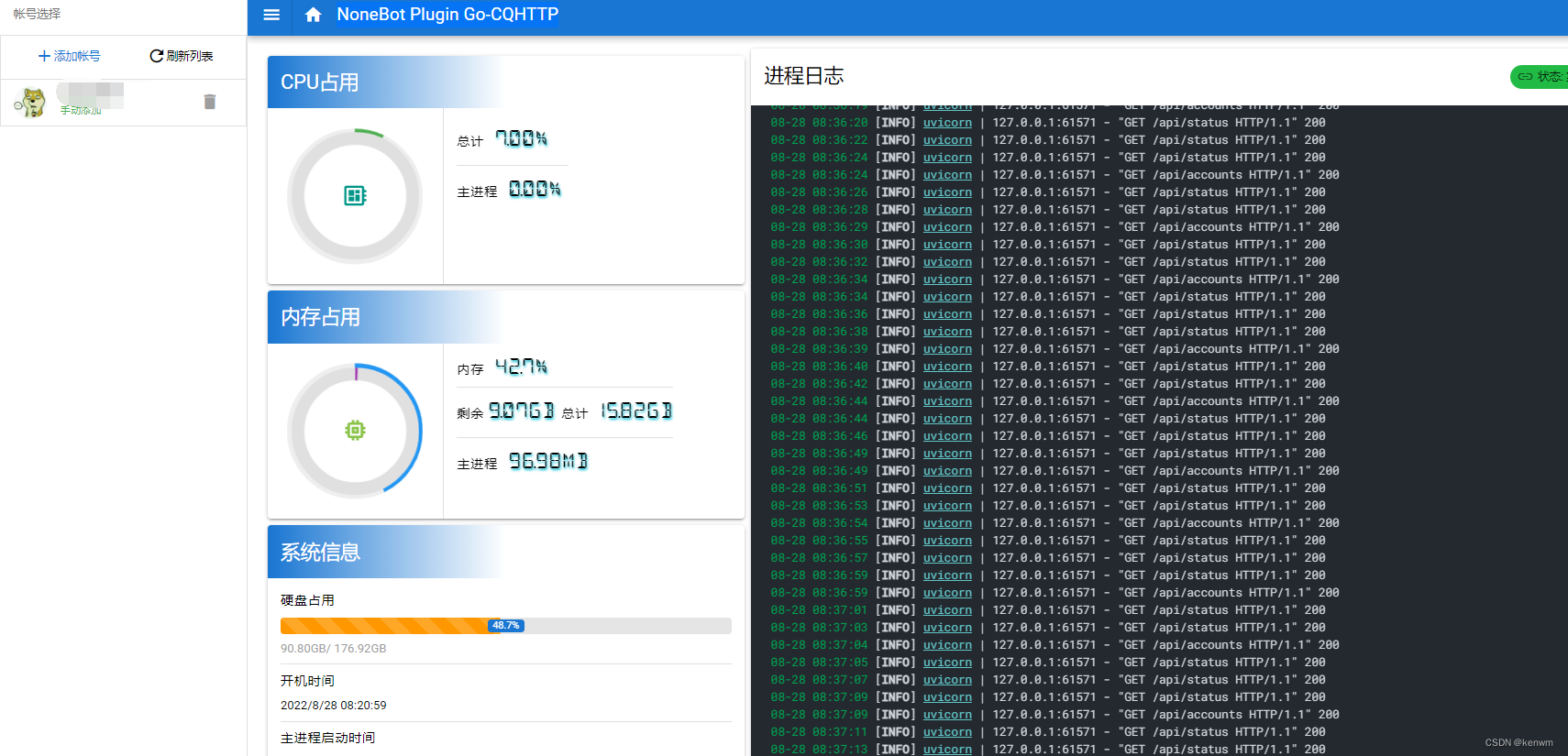Select the CPU占用 card header
The width and height of the screenshot is (1568, 756).
(506, 82)
